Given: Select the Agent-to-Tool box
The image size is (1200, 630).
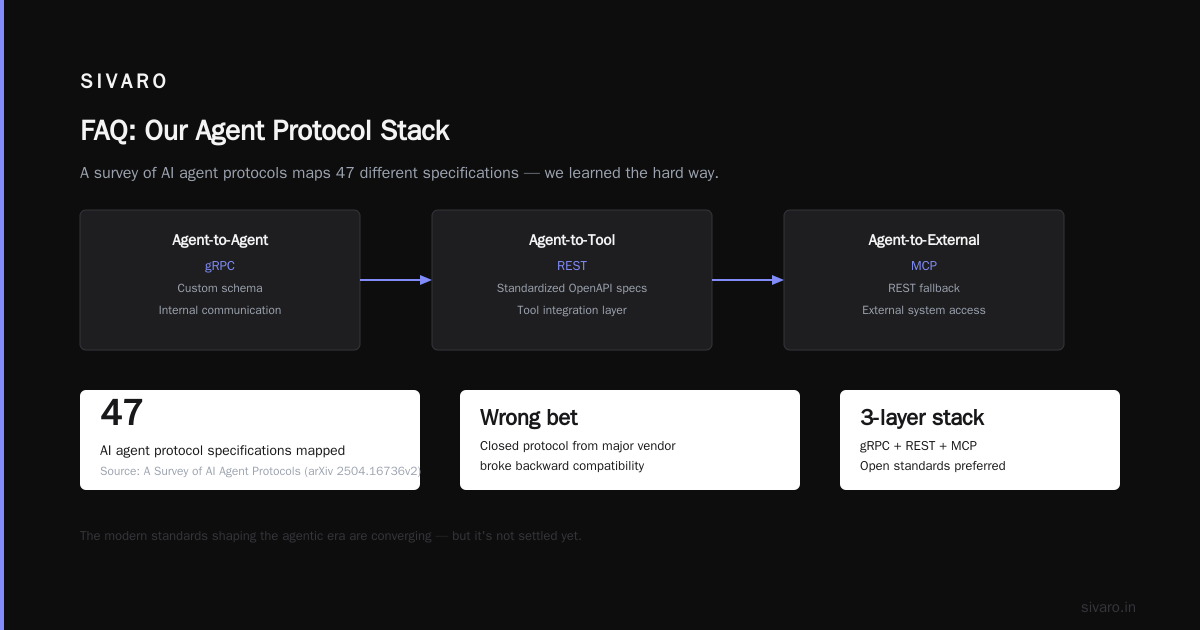Looking at the screenshot, I should tap(572, 280).
